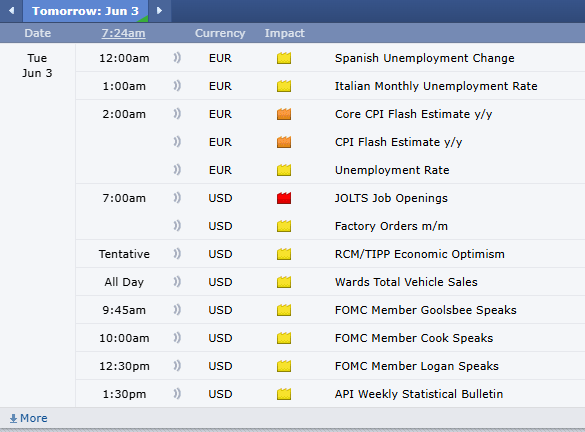
Task: Go to next day with right arrow
Action: pyautogui.click(x=160, y=10)
